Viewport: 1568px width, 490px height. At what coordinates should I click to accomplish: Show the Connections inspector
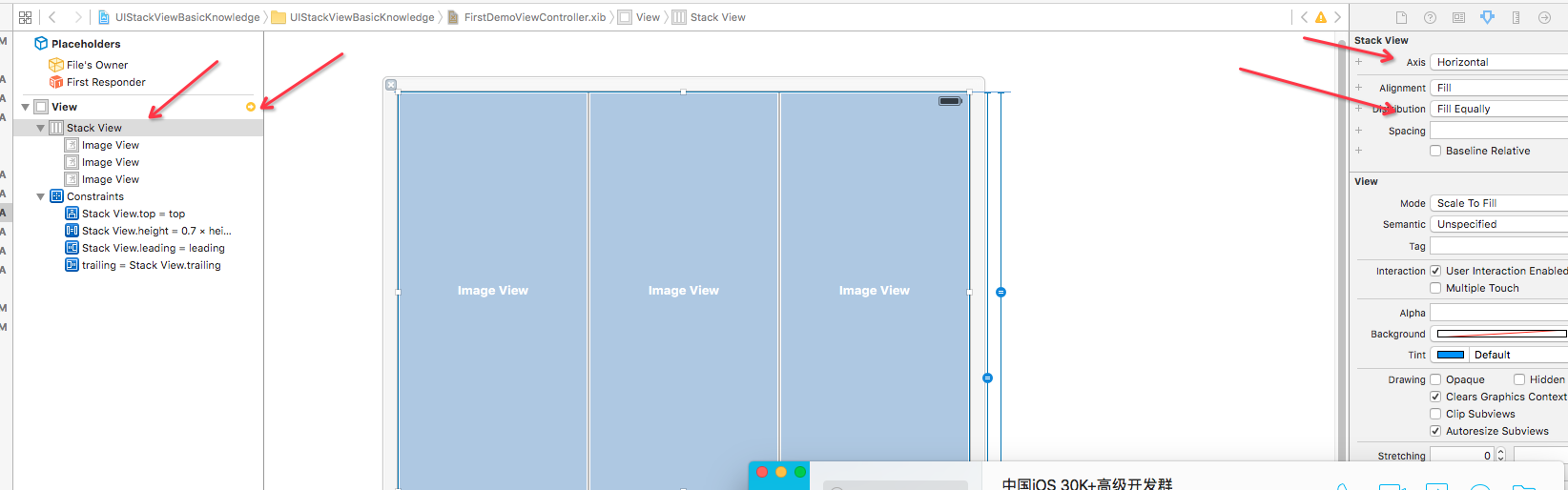(x=1544, y=17)
